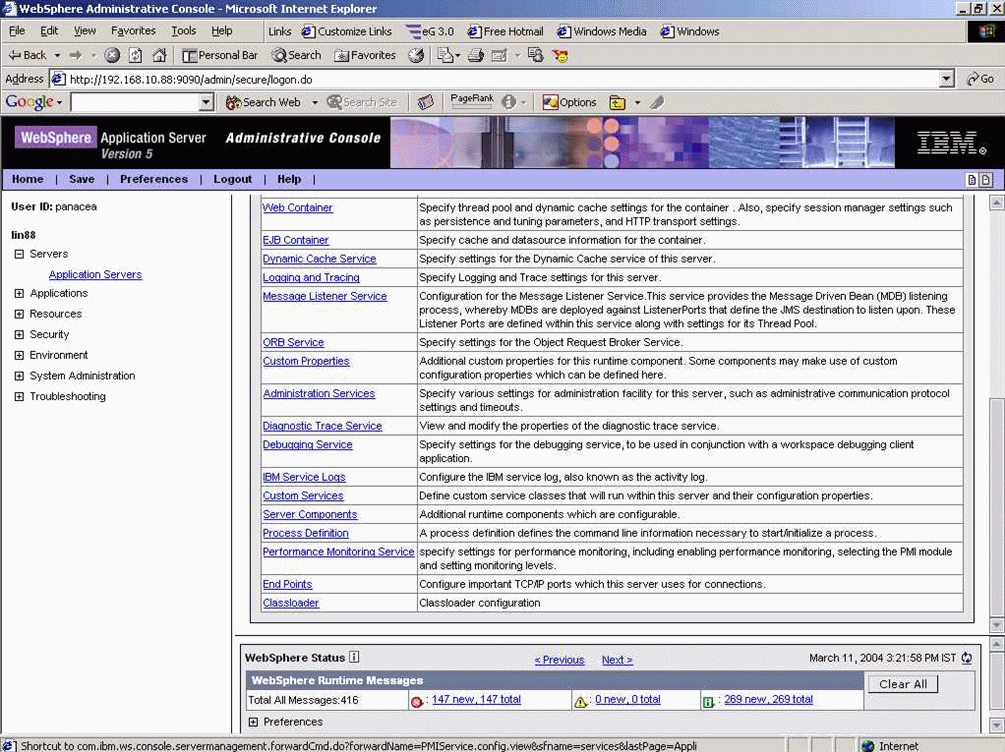Open the Back button history dropdown
The height and width of the screenshot is (752, 1005).
[x=57, y=55]
